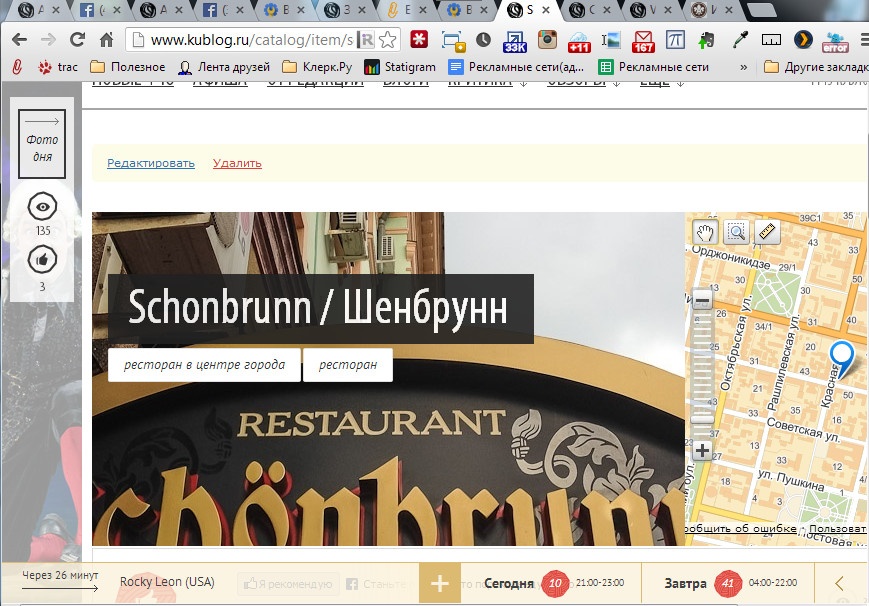Open Рекламные сети(ад... document bookmark
Screen dimensions: 869x606
tap(516, 67)
